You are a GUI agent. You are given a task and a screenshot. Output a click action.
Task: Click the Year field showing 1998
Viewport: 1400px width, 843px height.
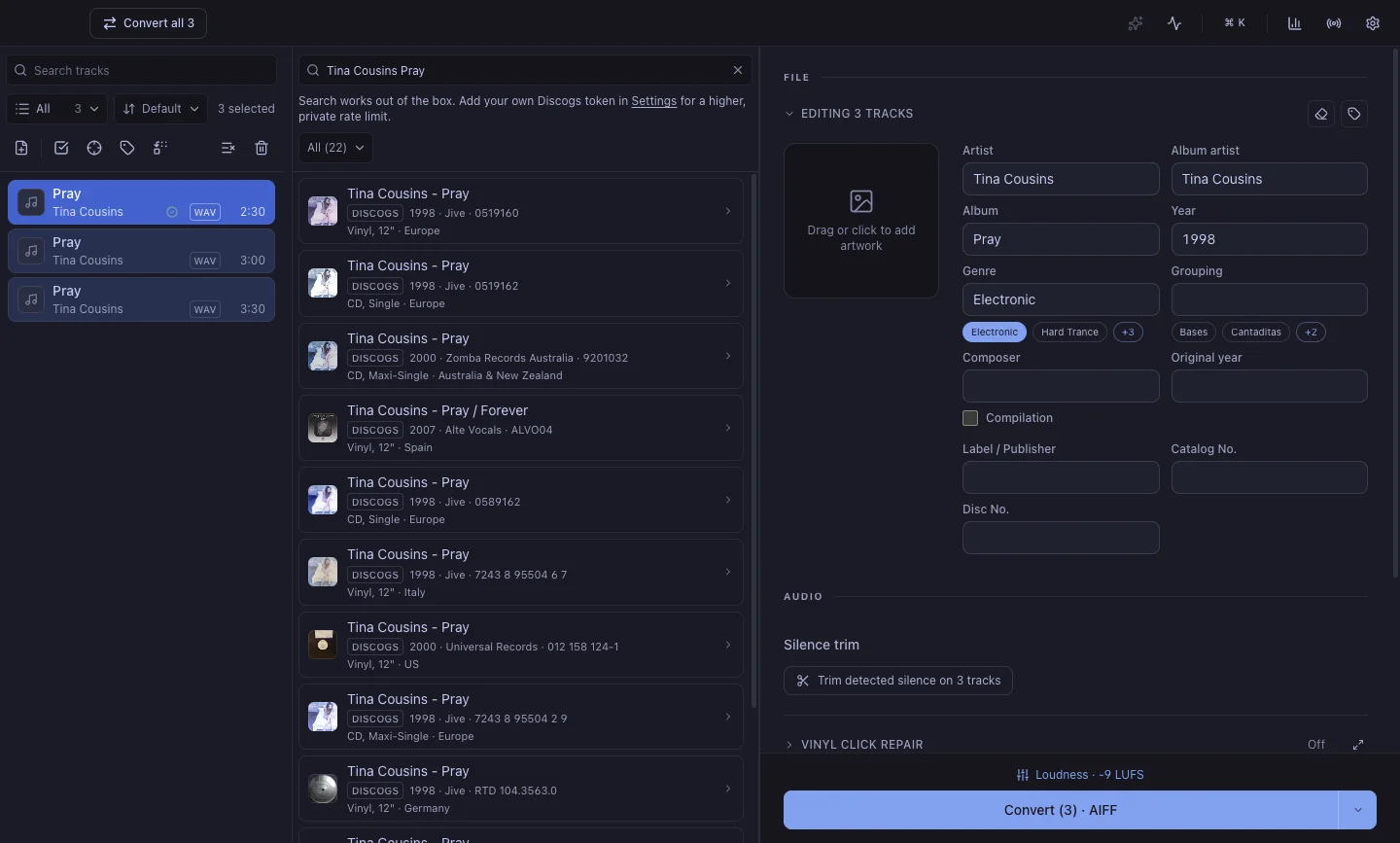(x=1270, y=239)
